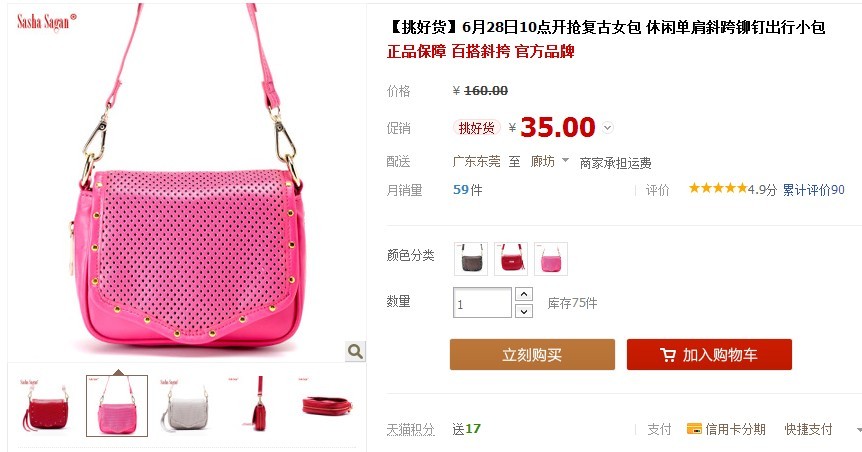Select the pink bag color option

(x=551, y=258)
